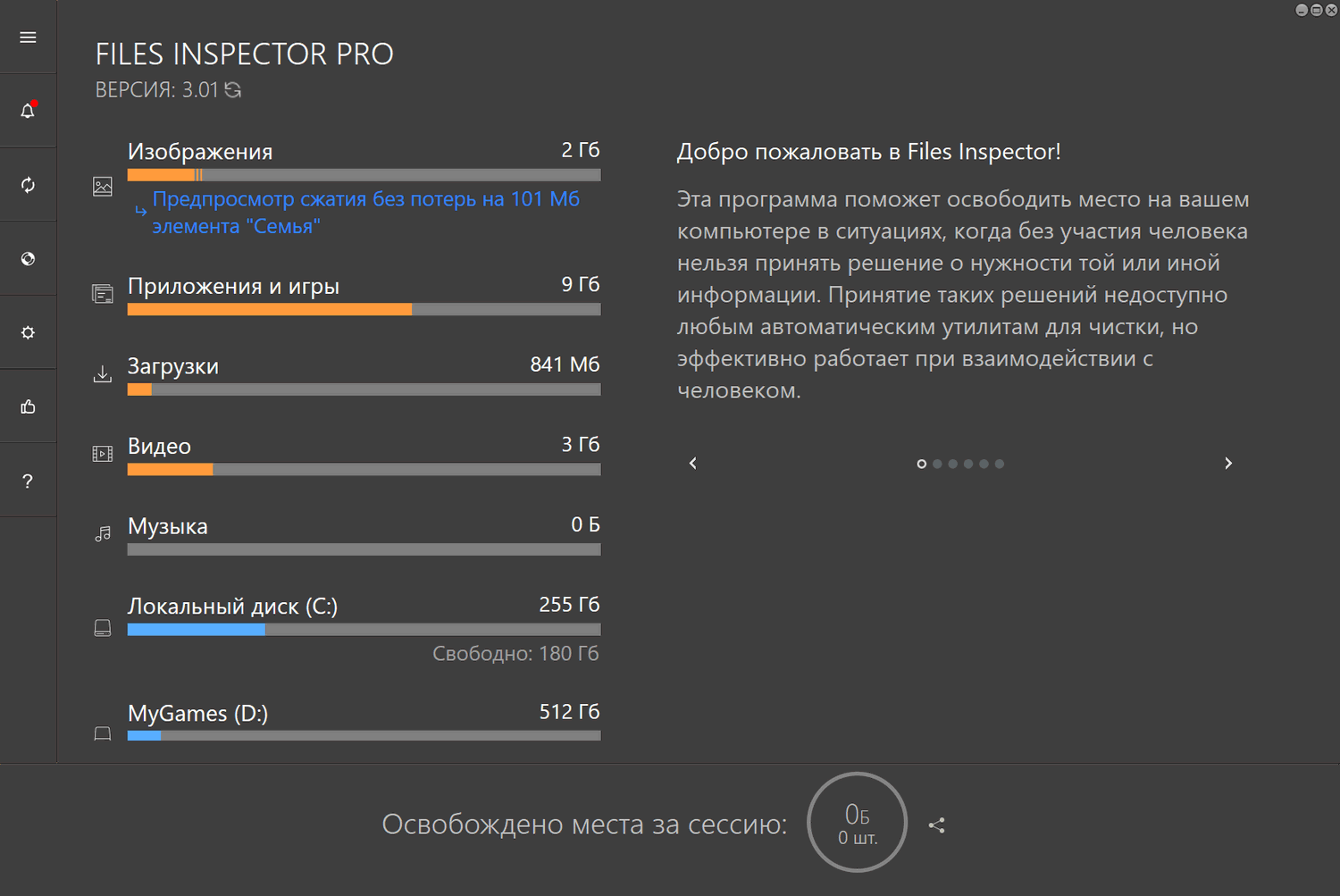Image resolution: width=1340 pixels, height=896 pixels.
Task: Select the first welcome page dot
Action: 921,464
